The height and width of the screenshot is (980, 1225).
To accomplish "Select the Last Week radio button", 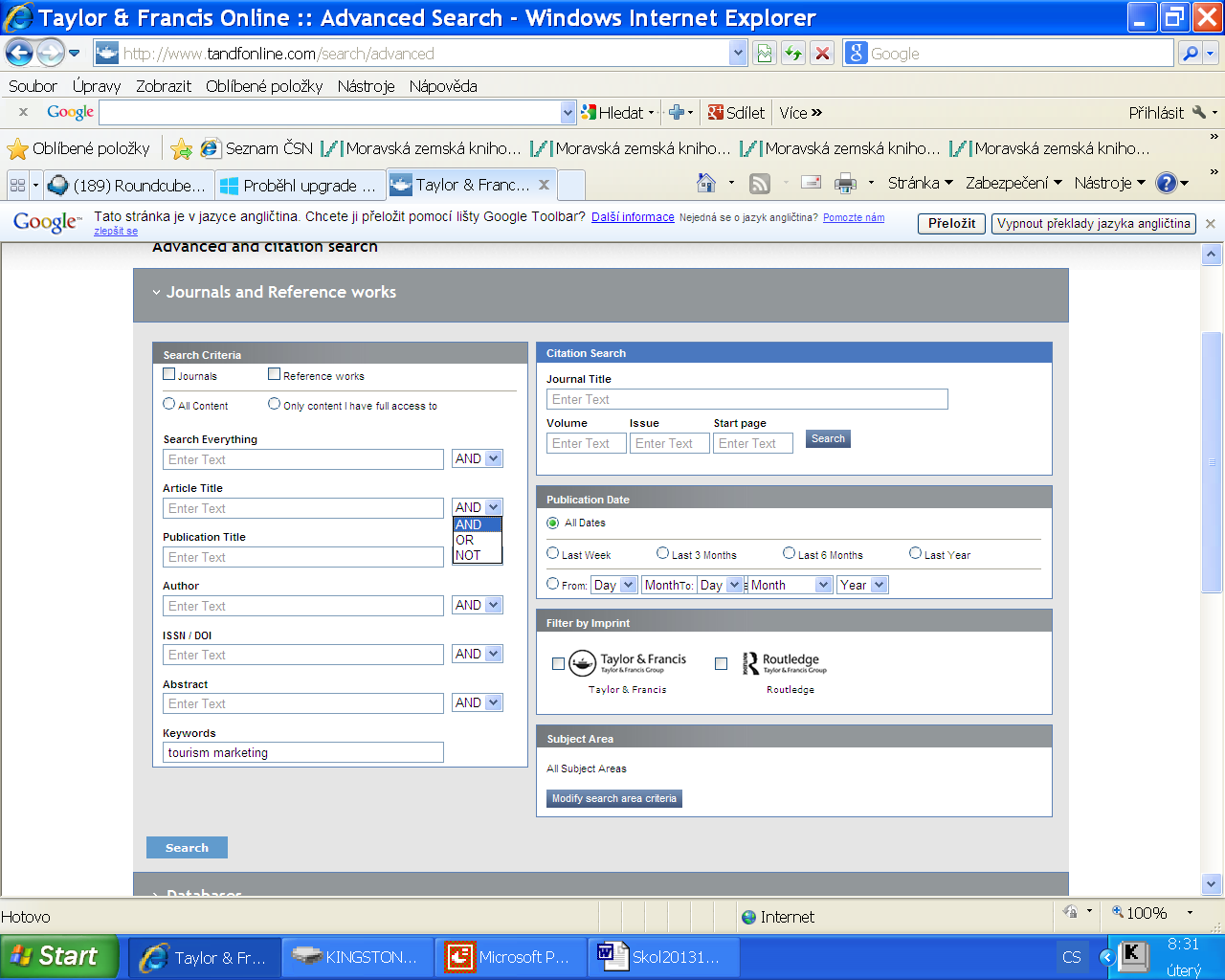I will click(553, 553).
